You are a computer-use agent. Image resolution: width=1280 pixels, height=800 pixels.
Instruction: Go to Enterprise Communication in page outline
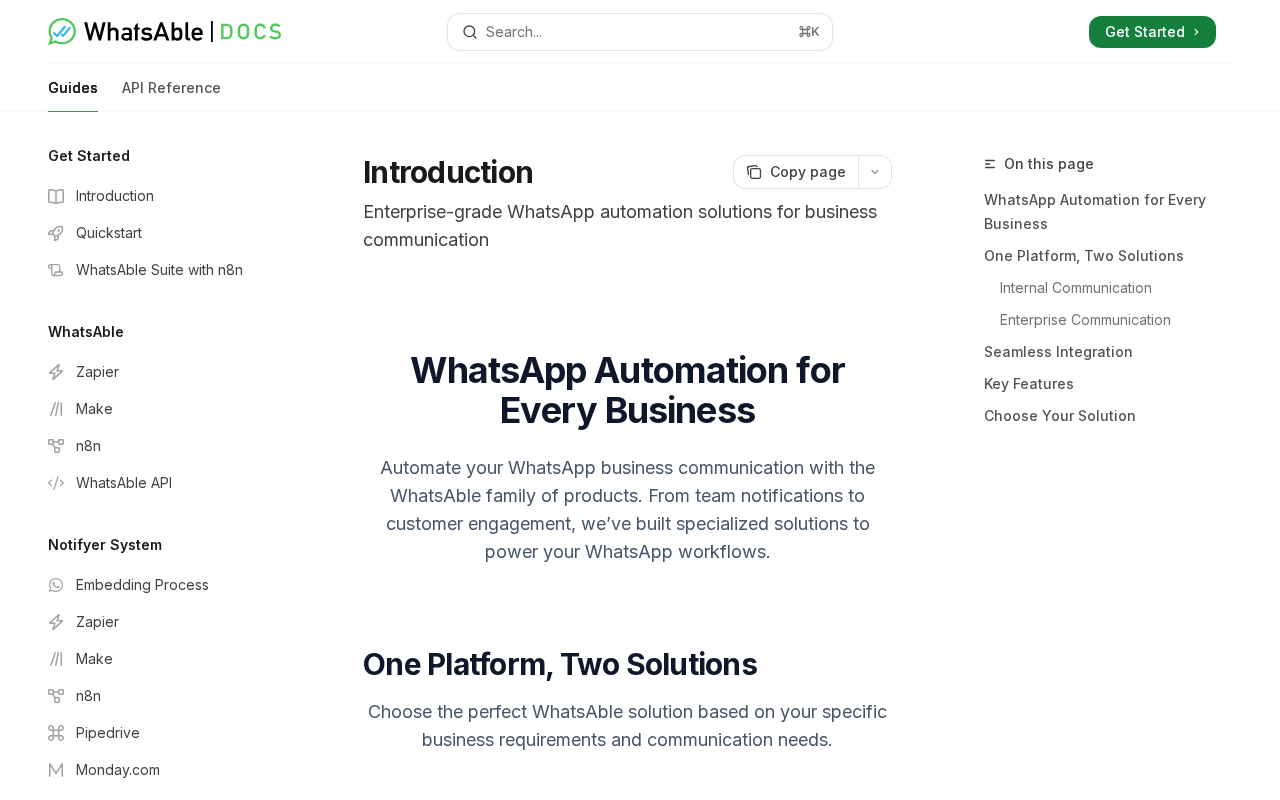coord(1085,320)
